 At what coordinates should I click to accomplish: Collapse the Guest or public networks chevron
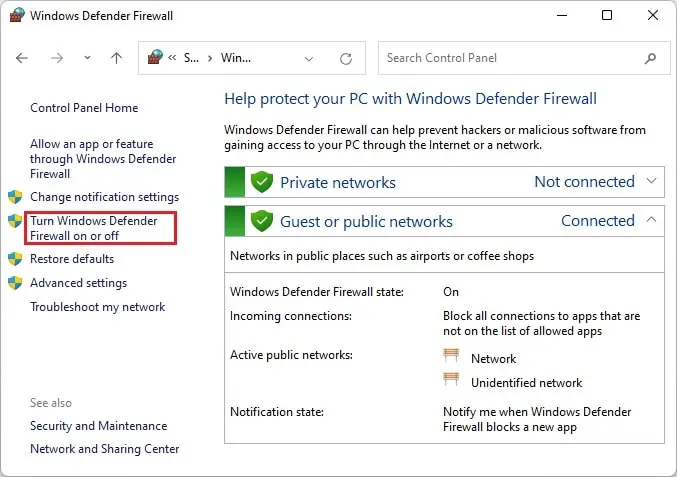651,220
